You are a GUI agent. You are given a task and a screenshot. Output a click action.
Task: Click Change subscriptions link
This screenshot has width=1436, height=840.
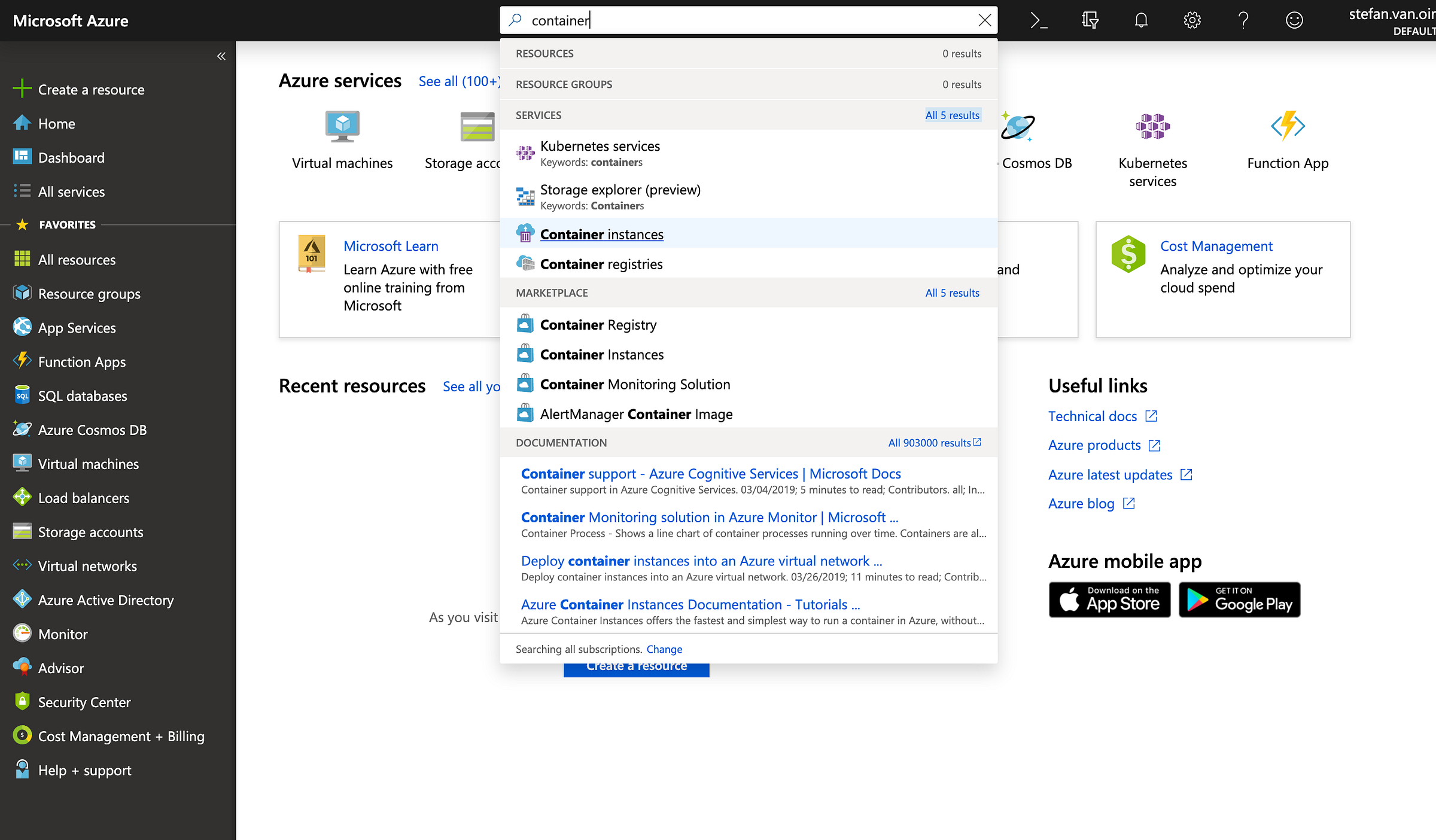[664, 649]
